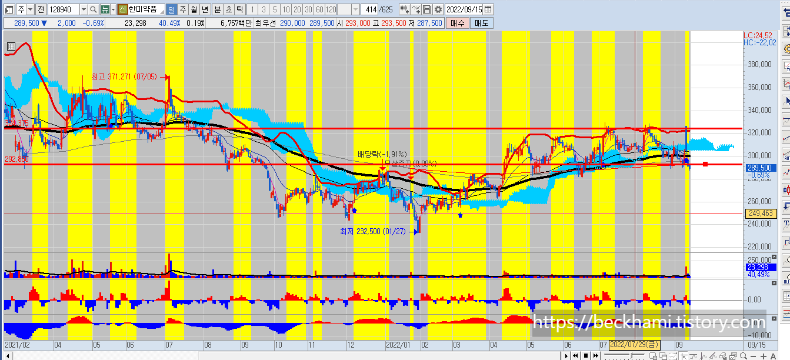Click the plus zoom-in icon at bottom right
This screenshot has height=360, width=790.
763,356
